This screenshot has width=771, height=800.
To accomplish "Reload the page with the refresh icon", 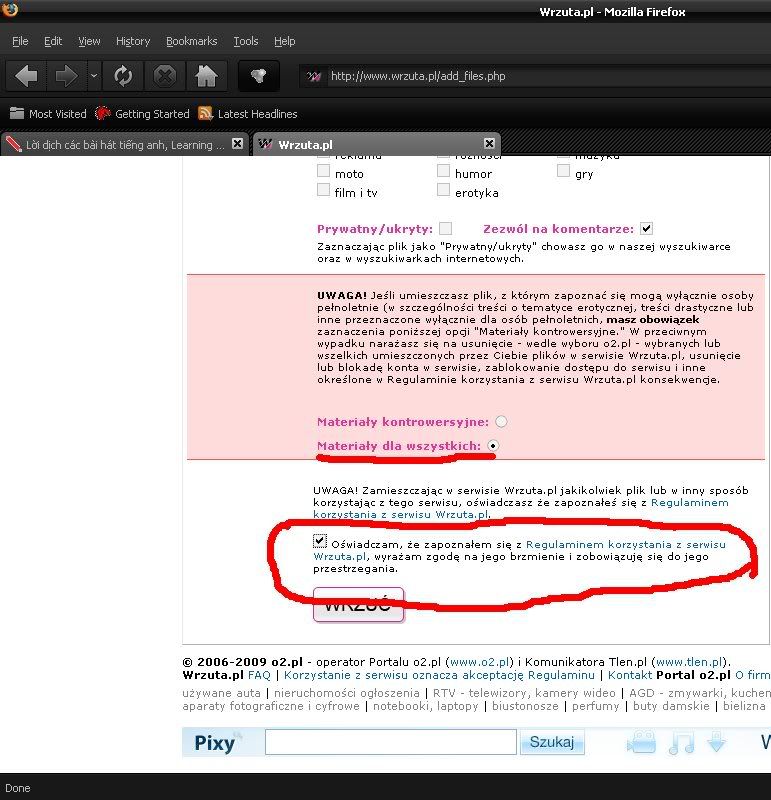I will pos(123,76).
